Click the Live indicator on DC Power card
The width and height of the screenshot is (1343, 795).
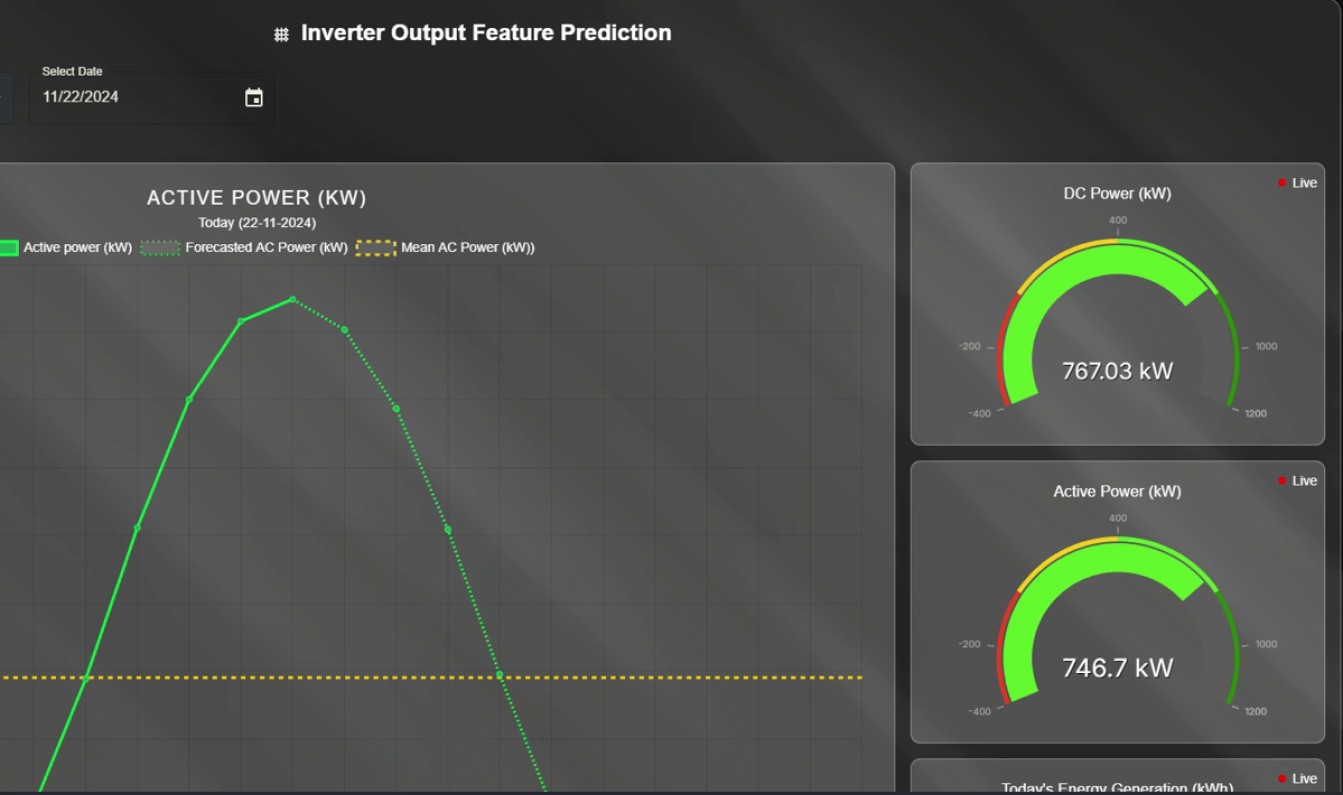tap(1297, 183)
